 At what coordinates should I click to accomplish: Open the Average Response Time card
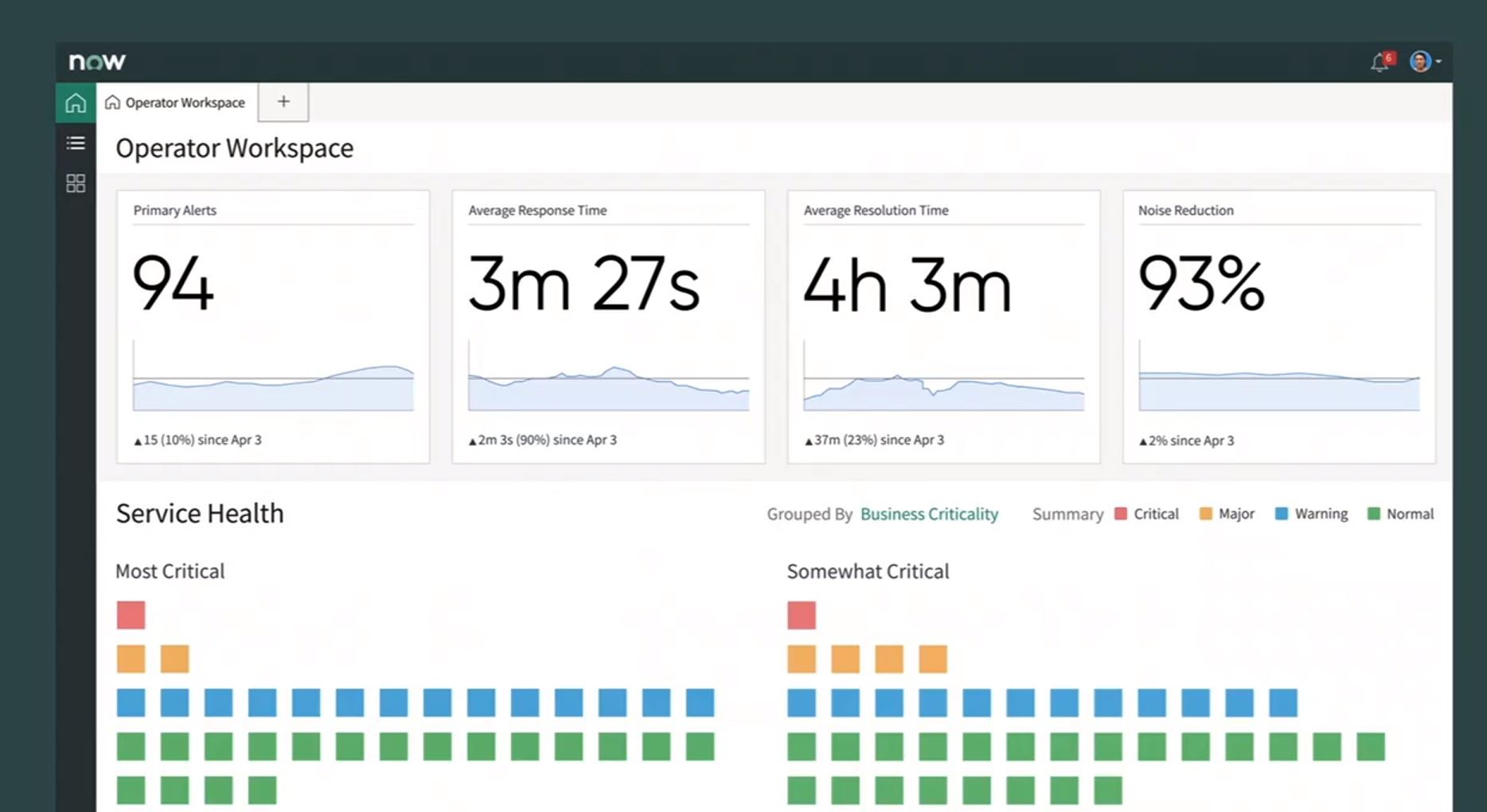coord(608,326)
